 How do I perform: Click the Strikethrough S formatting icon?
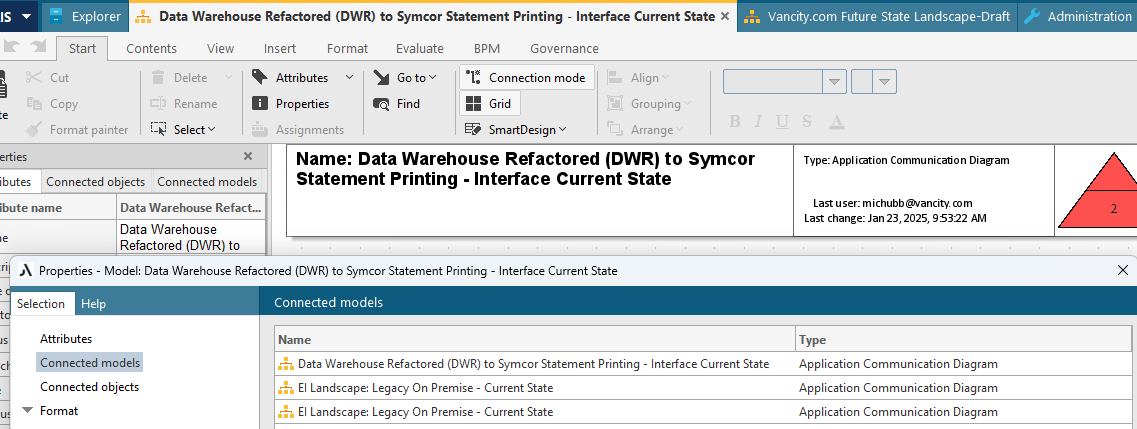click(807, 121)
